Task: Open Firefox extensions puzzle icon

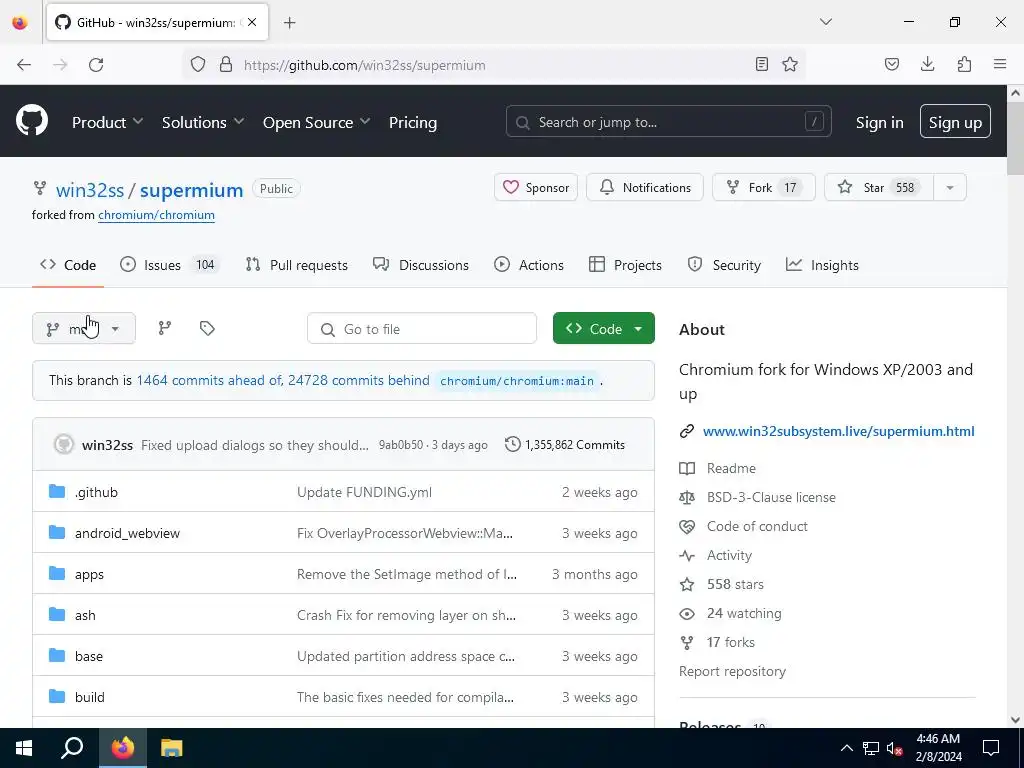Action: (964, 64)
